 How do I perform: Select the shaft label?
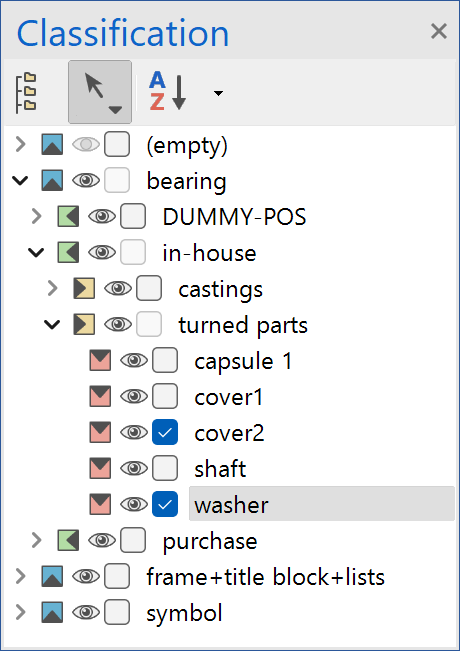click(220, 469)
